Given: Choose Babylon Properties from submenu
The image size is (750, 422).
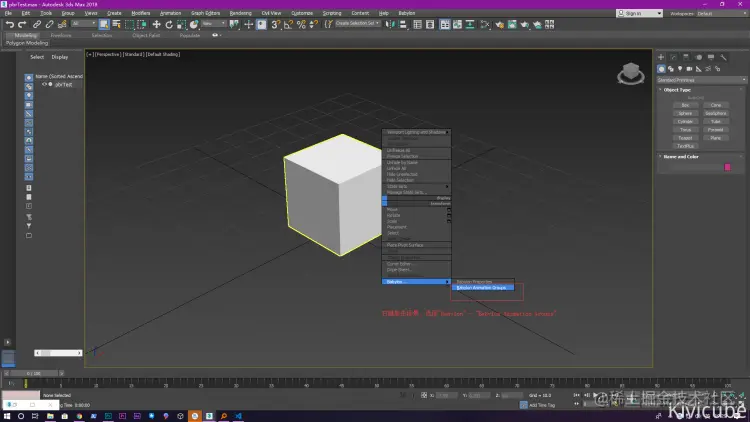Looking at the screenshot, I should pos(483,282).
